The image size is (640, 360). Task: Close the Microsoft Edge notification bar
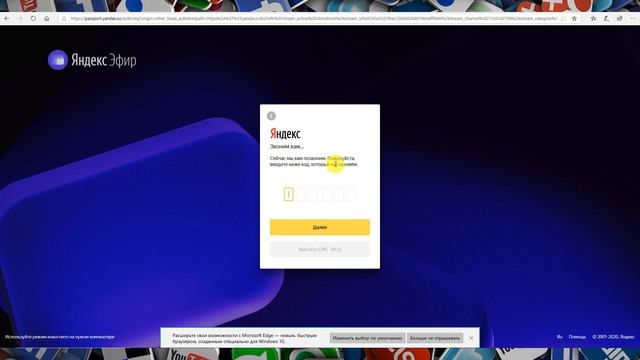tap(471, 338)
